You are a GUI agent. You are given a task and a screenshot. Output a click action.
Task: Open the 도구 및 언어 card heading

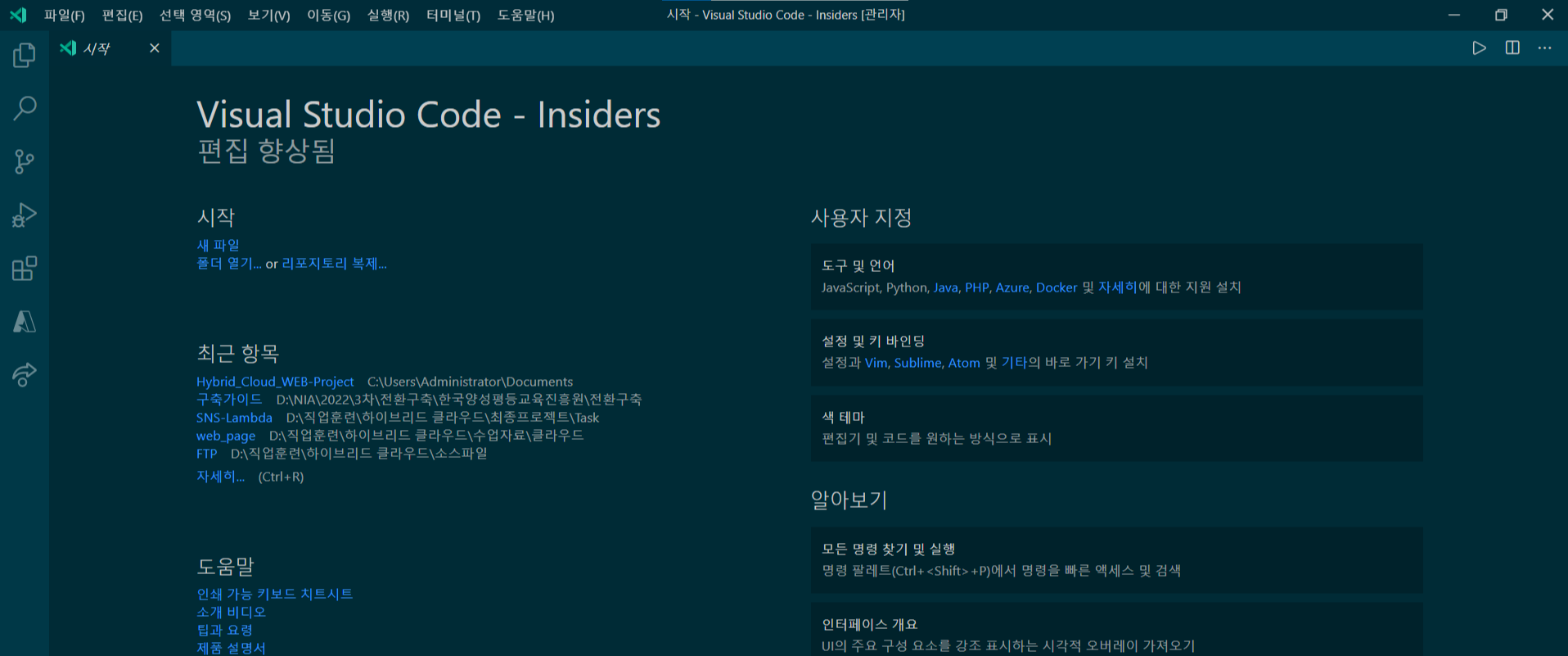(858, 265)
